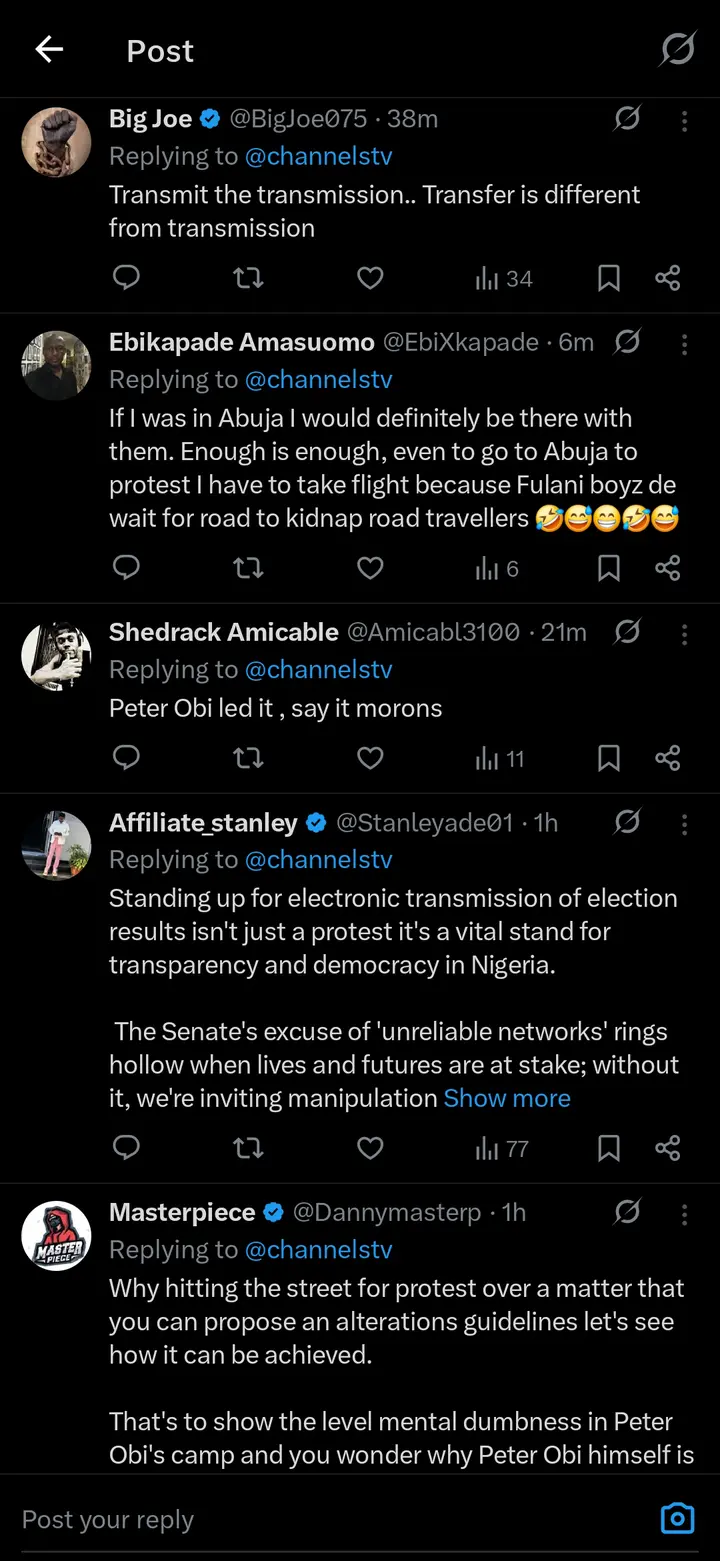This screenshot has height=1561, width=720.
Task: Expand Affiliate_stanley's post with Show more
Action: click(507, 1098)
